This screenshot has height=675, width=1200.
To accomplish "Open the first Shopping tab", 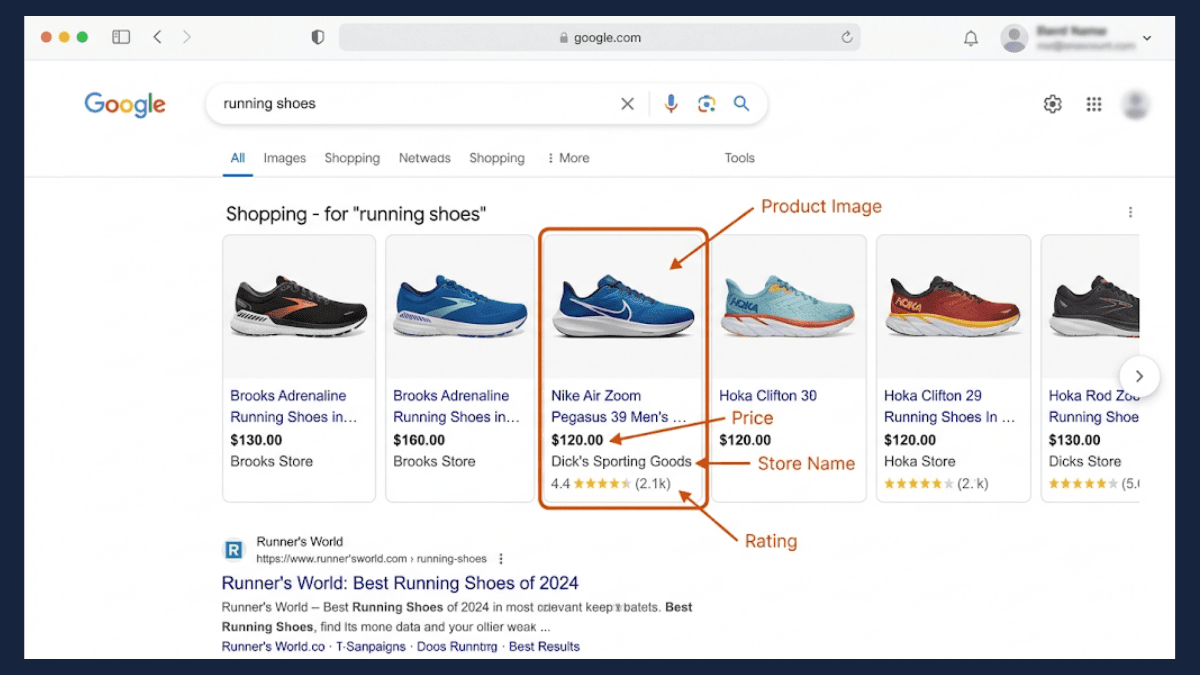I will [x=352, y=158].
